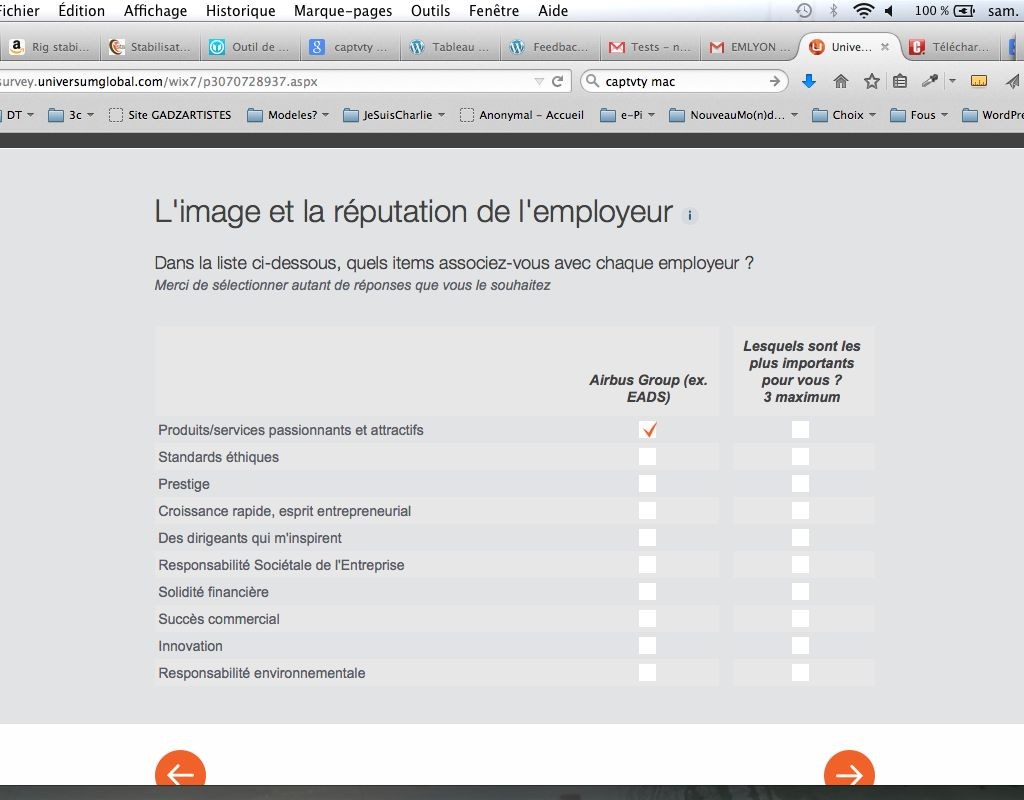This screenshot has width=1024, height=800.
Task: Expand the e-Pi bookmarks folder
Action: 628,115
